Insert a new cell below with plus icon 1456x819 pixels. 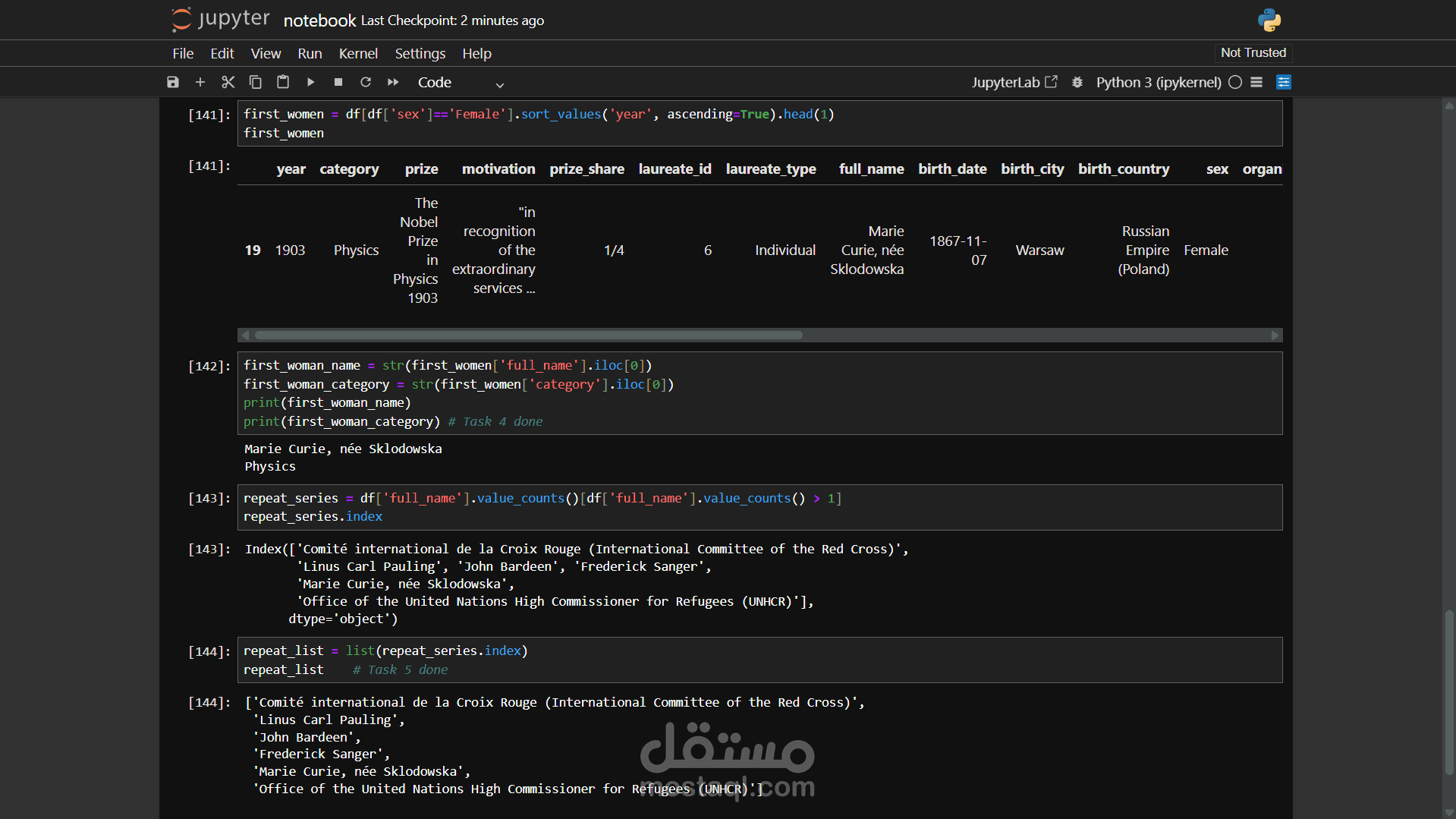click(200, 82)
